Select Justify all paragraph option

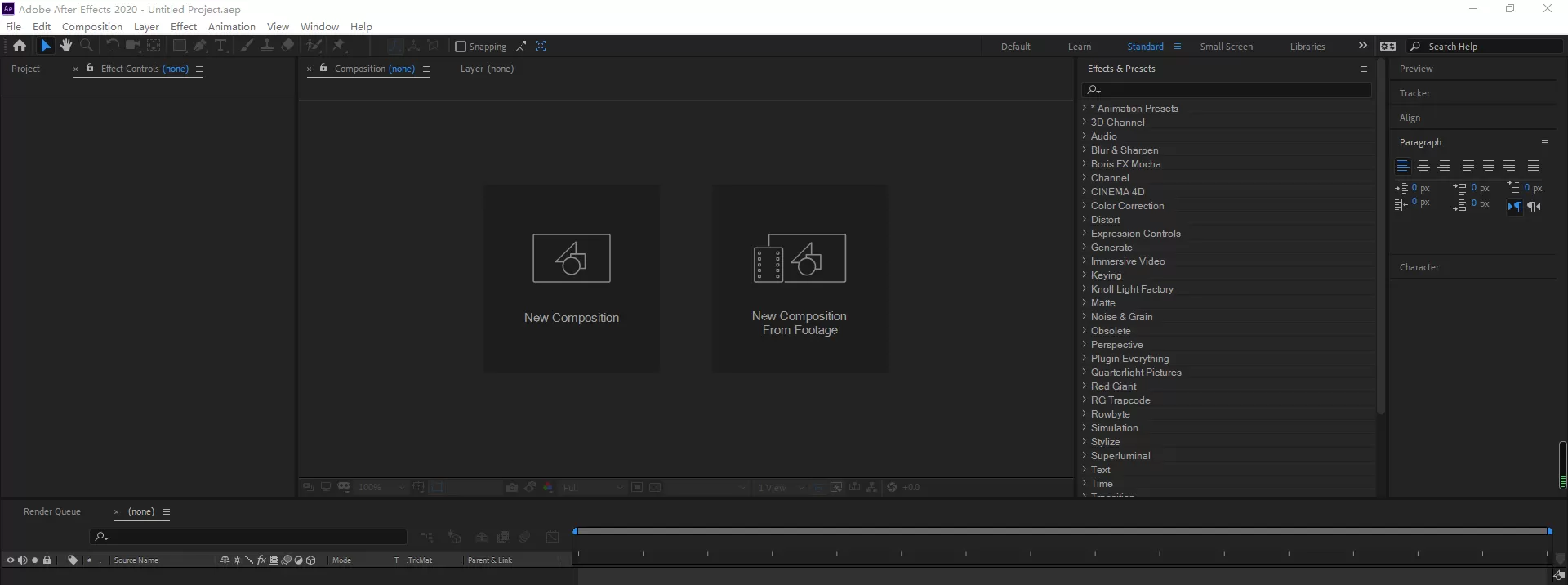coord(1534,166)
